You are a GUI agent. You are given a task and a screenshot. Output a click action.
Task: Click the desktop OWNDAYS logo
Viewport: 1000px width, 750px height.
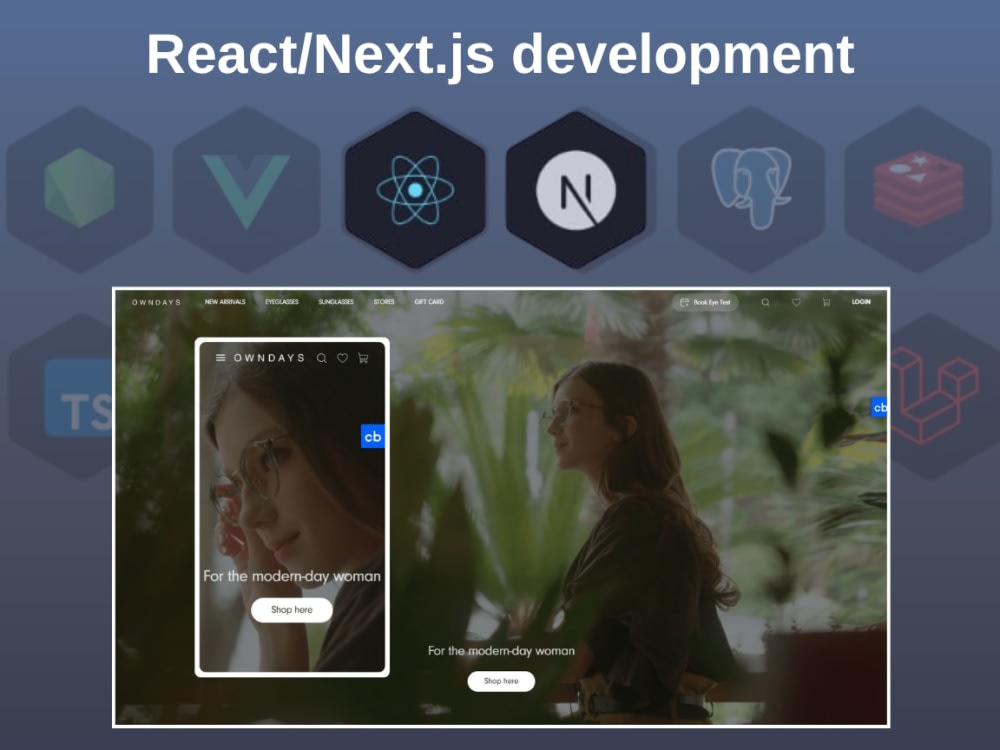click(156, 302)
